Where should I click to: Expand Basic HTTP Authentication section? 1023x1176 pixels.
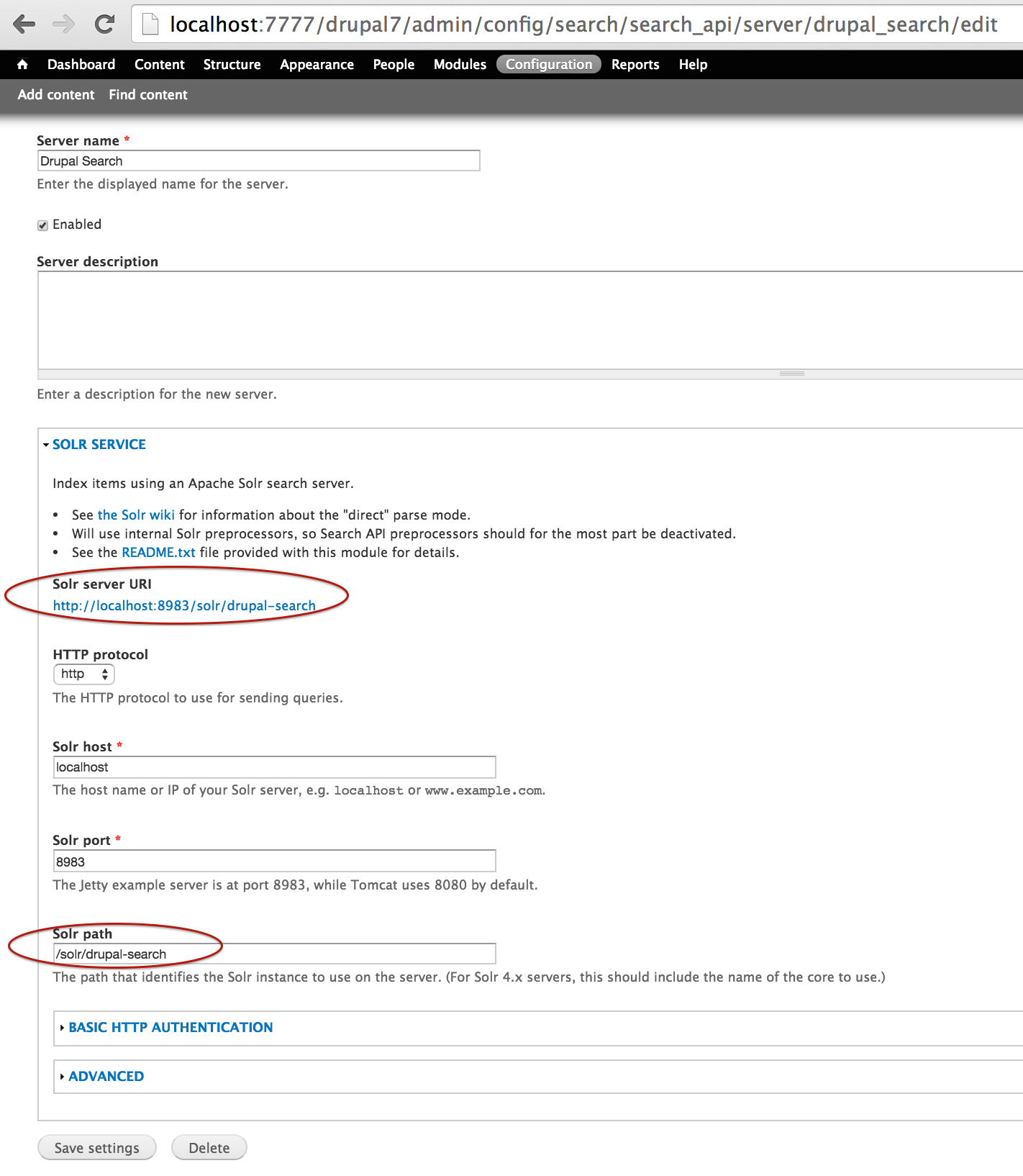coord(170,1027)
